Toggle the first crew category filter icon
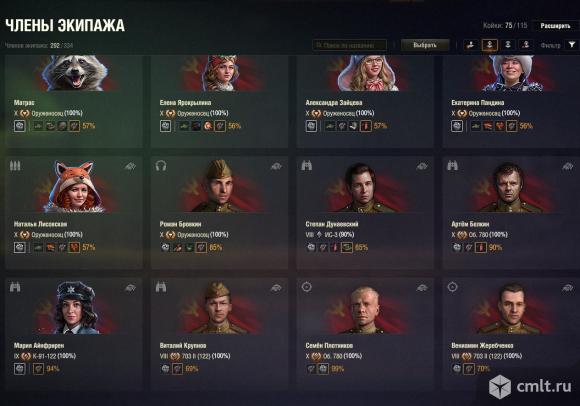Screen dimensions: 580x406 click(x=471, y=45)
